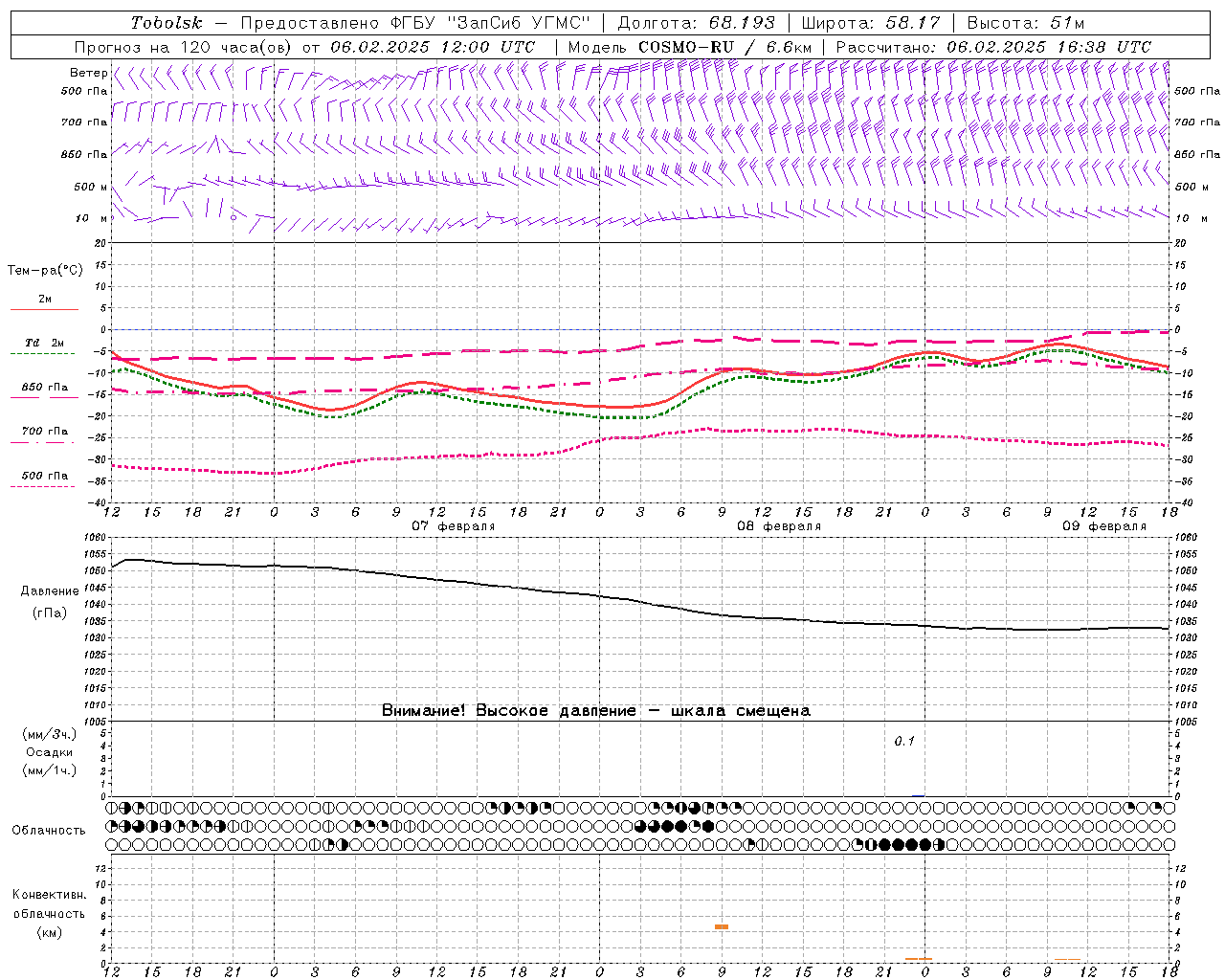Click the 'Широта: 58.17' latitude value
Viewport: 1225px width, 980px height.
coord(871,23)
